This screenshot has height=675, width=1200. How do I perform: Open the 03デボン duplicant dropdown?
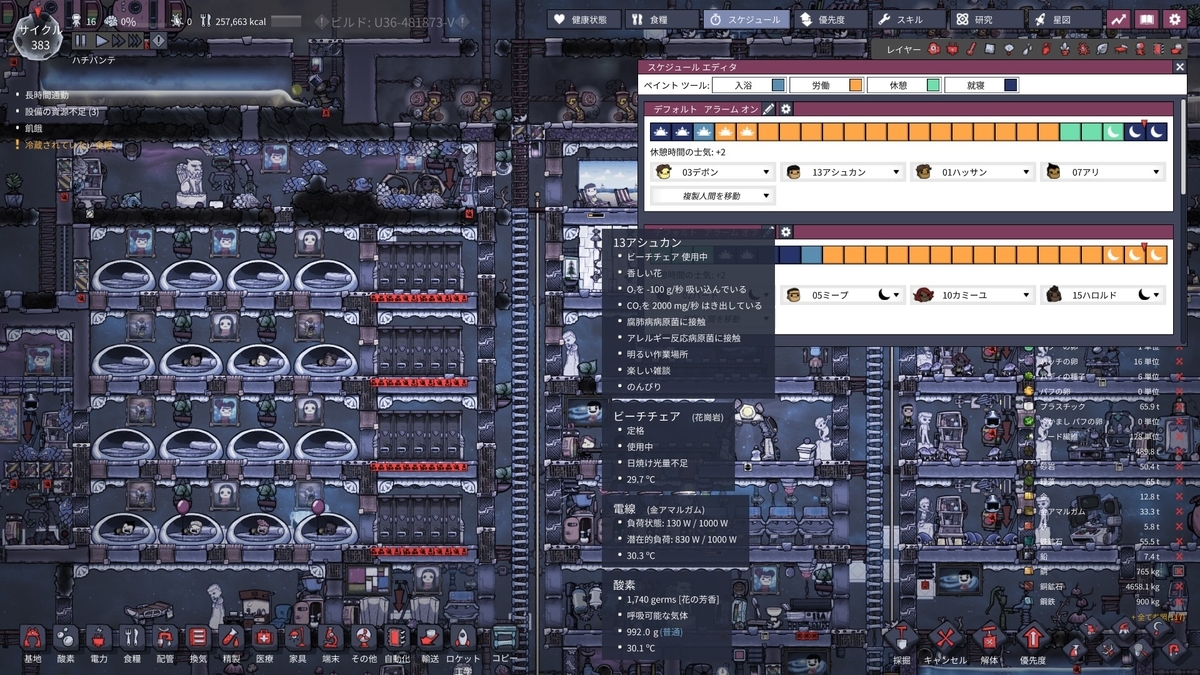[714, 172]
